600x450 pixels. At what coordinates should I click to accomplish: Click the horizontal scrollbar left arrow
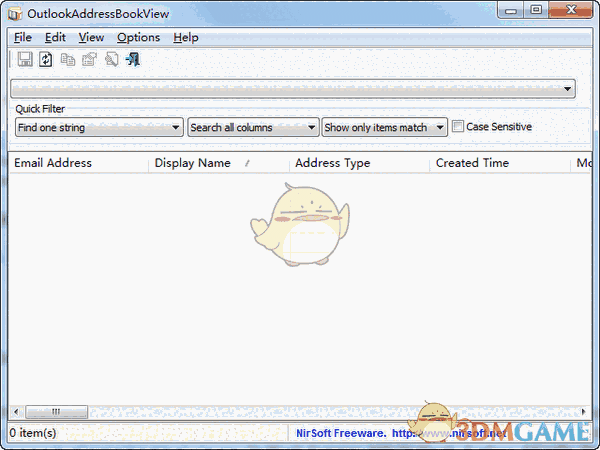click(x=16, y=412)
